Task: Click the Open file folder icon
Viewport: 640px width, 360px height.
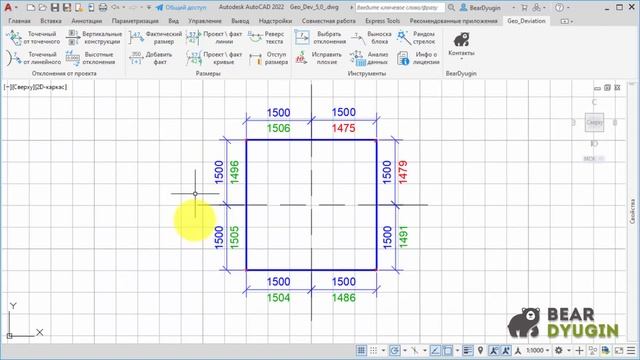Action: 42,7
